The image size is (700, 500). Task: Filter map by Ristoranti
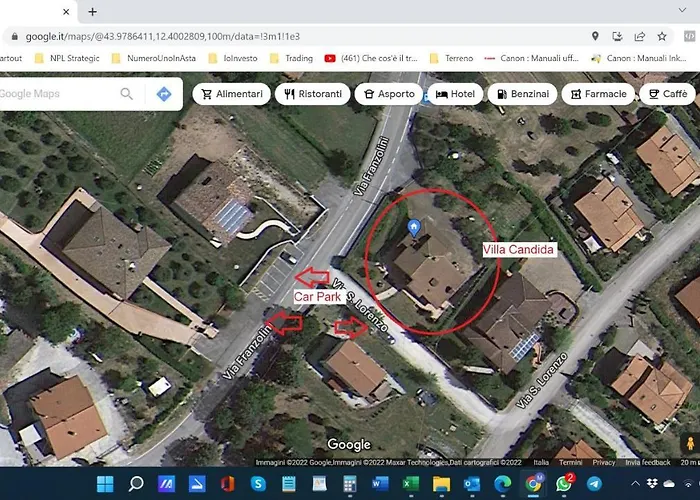312,94
